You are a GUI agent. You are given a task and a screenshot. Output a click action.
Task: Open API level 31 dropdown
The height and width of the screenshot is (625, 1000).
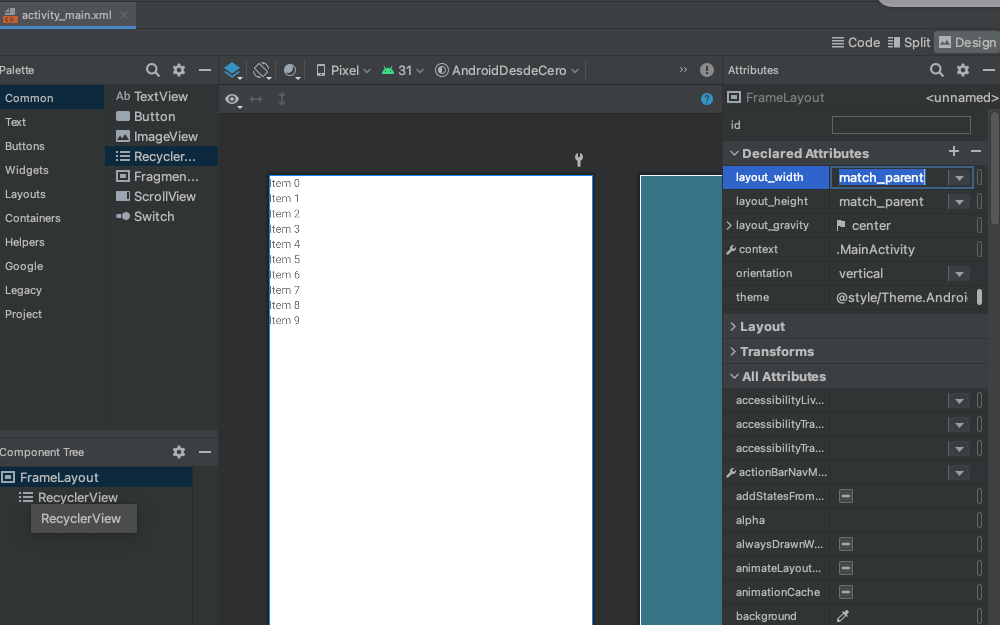coord(402,70)
